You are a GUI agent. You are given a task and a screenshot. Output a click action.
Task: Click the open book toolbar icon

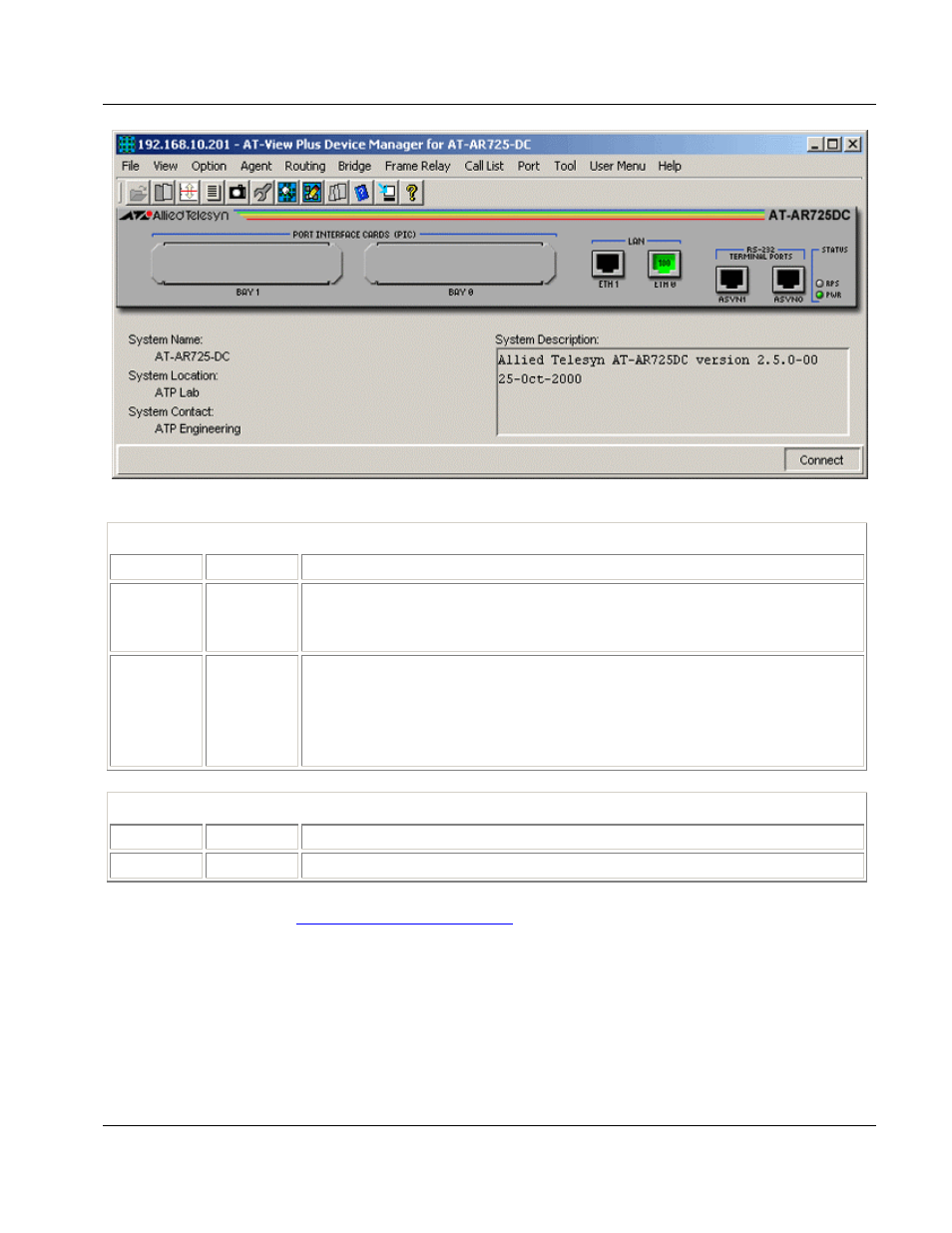[164, 193]
